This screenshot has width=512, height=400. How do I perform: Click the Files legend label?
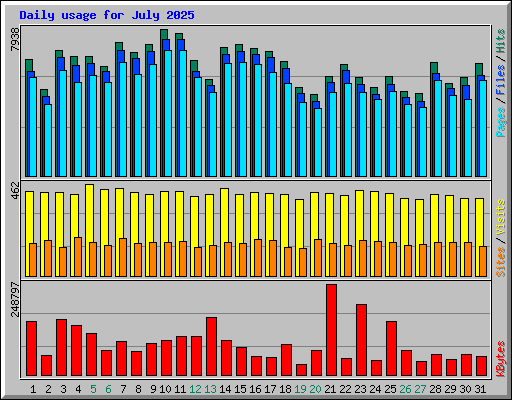(x=500, y=79)
